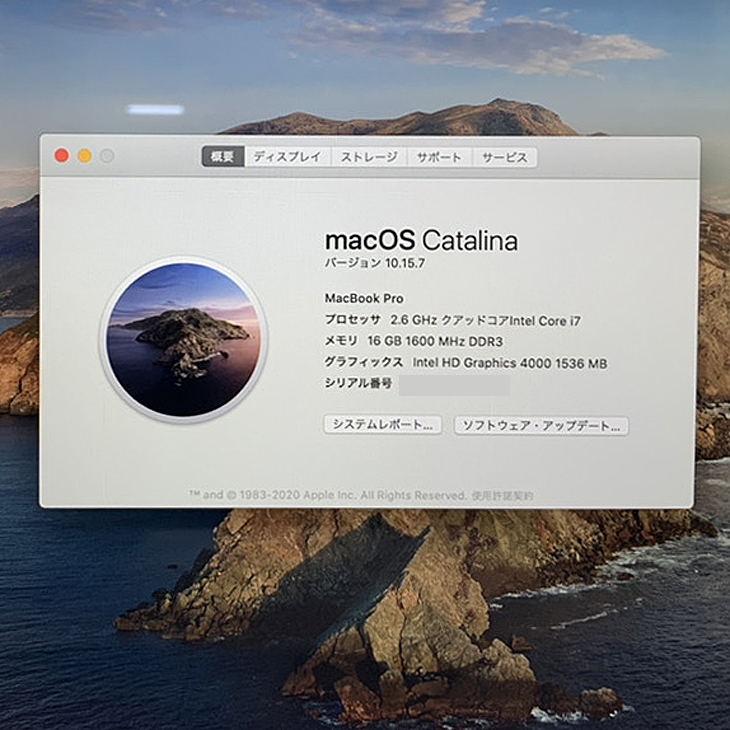Click the macOS Catalina island logo
The height and width of the screenshot is (730, 730).
click(x=183, y=340)
